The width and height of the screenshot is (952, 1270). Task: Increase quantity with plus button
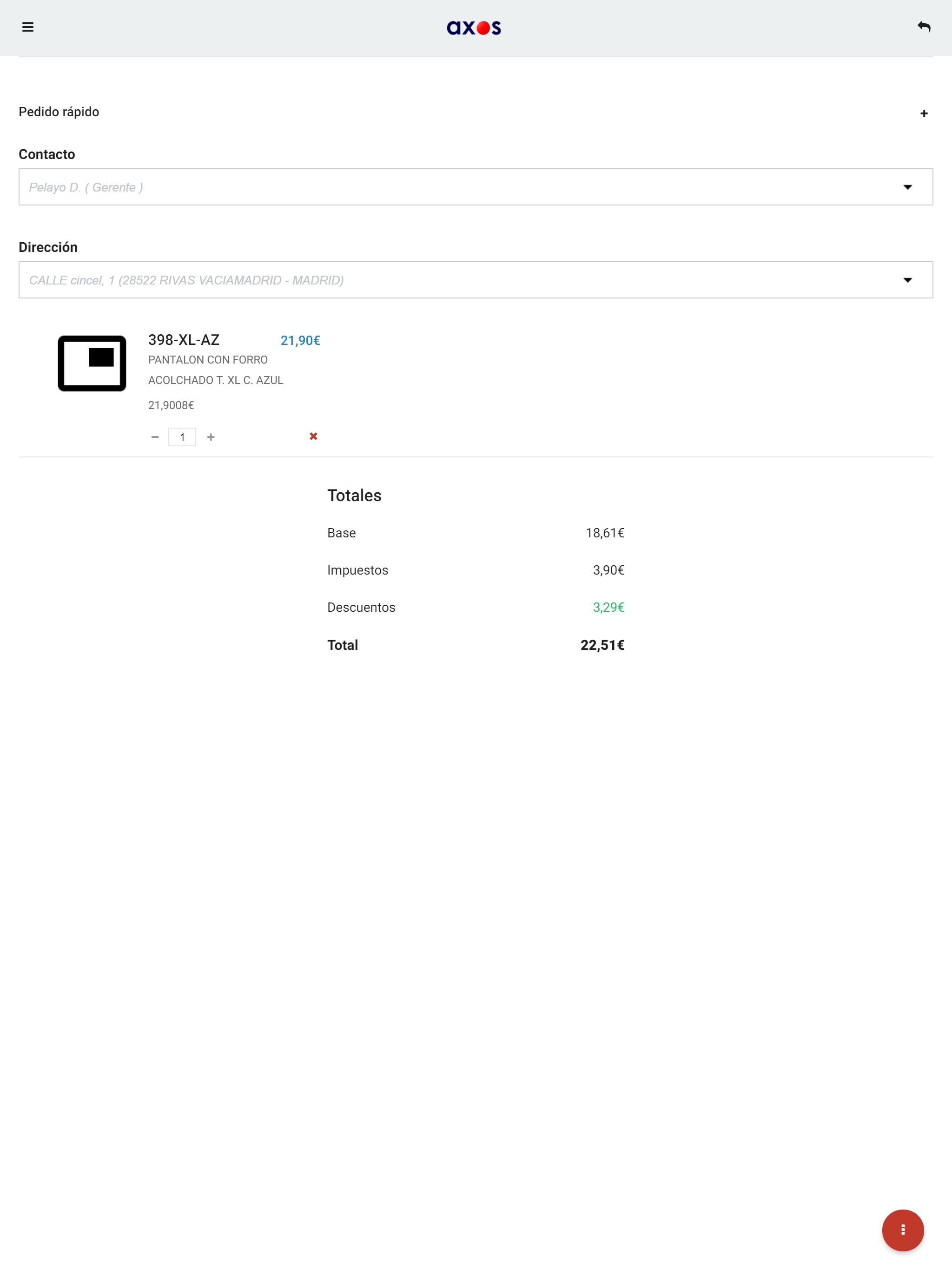tap(211, 437)
